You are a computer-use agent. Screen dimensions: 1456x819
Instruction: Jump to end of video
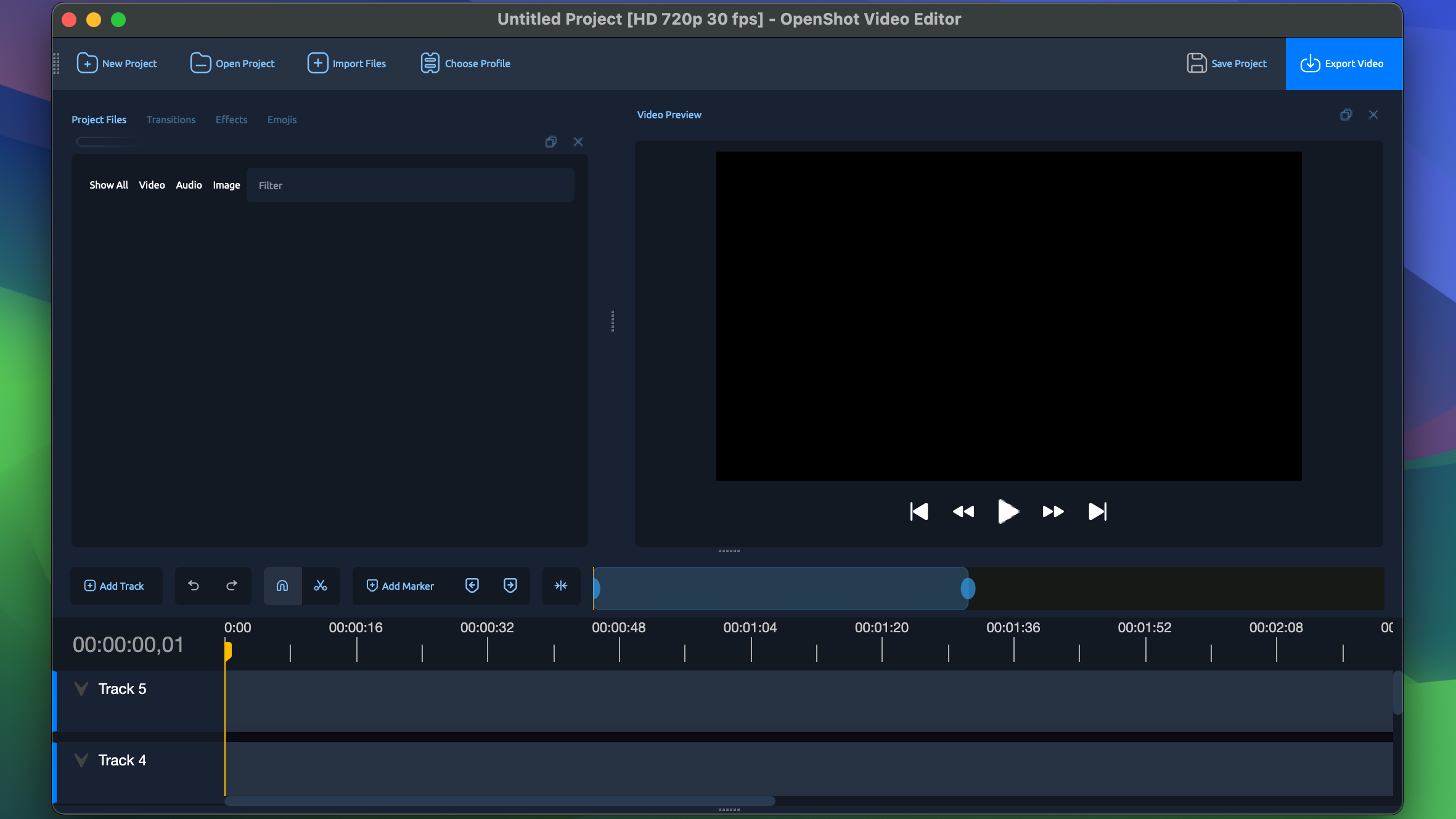point(1097,511)
